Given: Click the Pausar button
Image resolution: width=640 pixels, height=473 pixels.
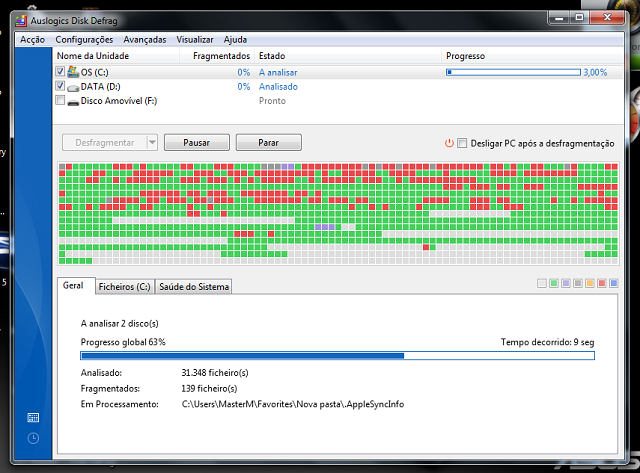Looking at the screenshot, I should pyautogui.click(x=197, y=142).
